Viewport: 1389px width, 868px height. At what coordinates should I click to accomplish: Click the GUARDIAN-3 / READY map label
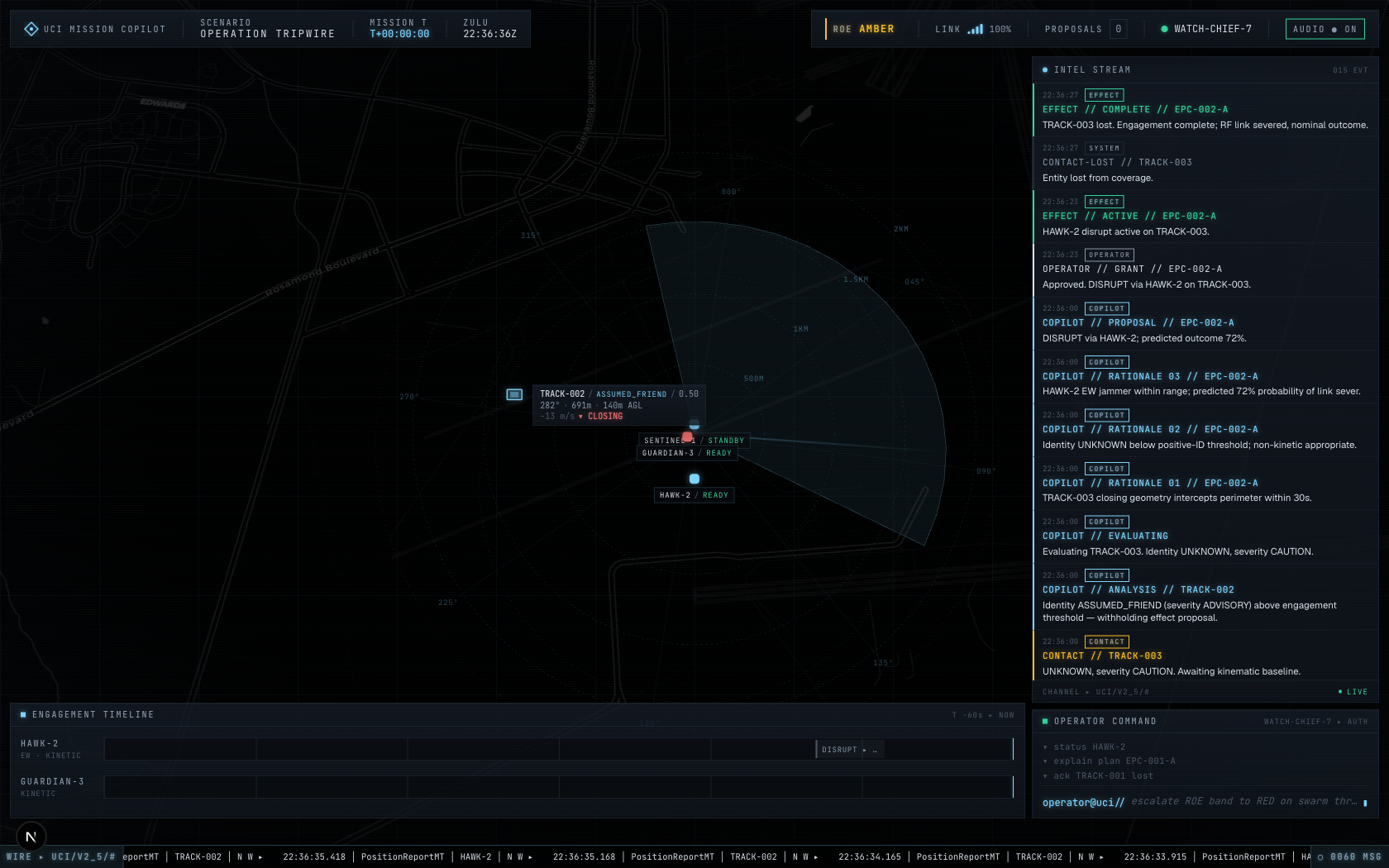click(687, 453)
